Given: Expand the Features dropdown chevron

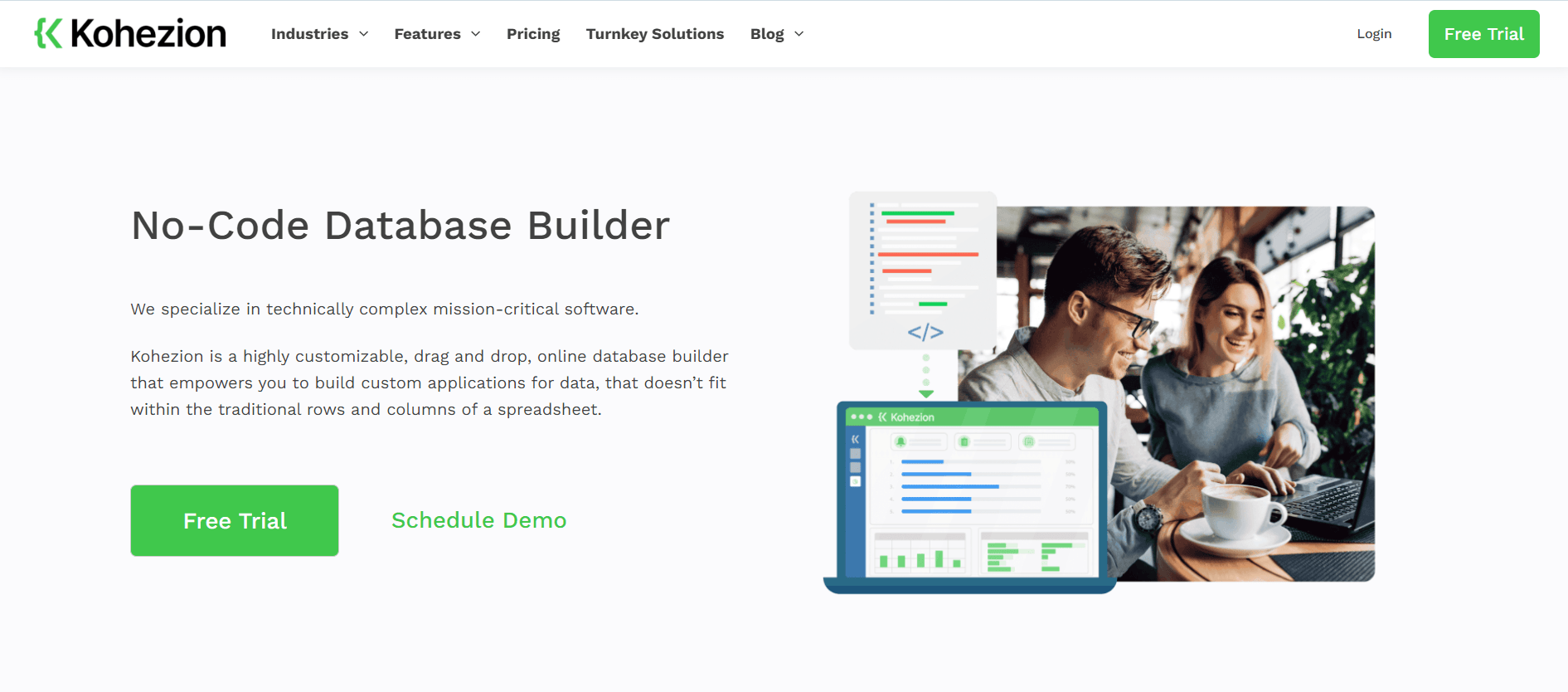Looking at the screenshot, I should click(x=476, y=34).
